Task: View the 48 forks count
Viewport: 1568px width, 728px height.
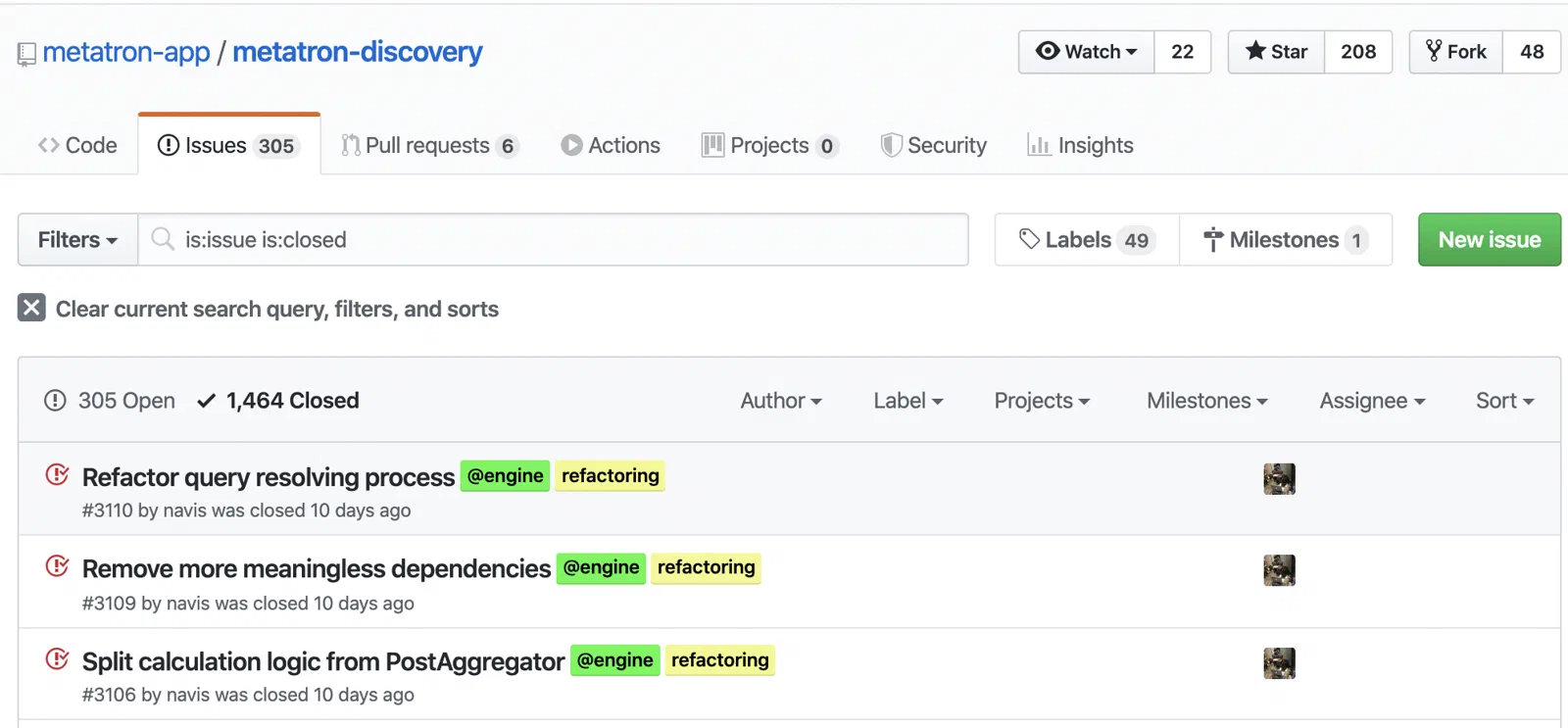Action: [1532, 52]
